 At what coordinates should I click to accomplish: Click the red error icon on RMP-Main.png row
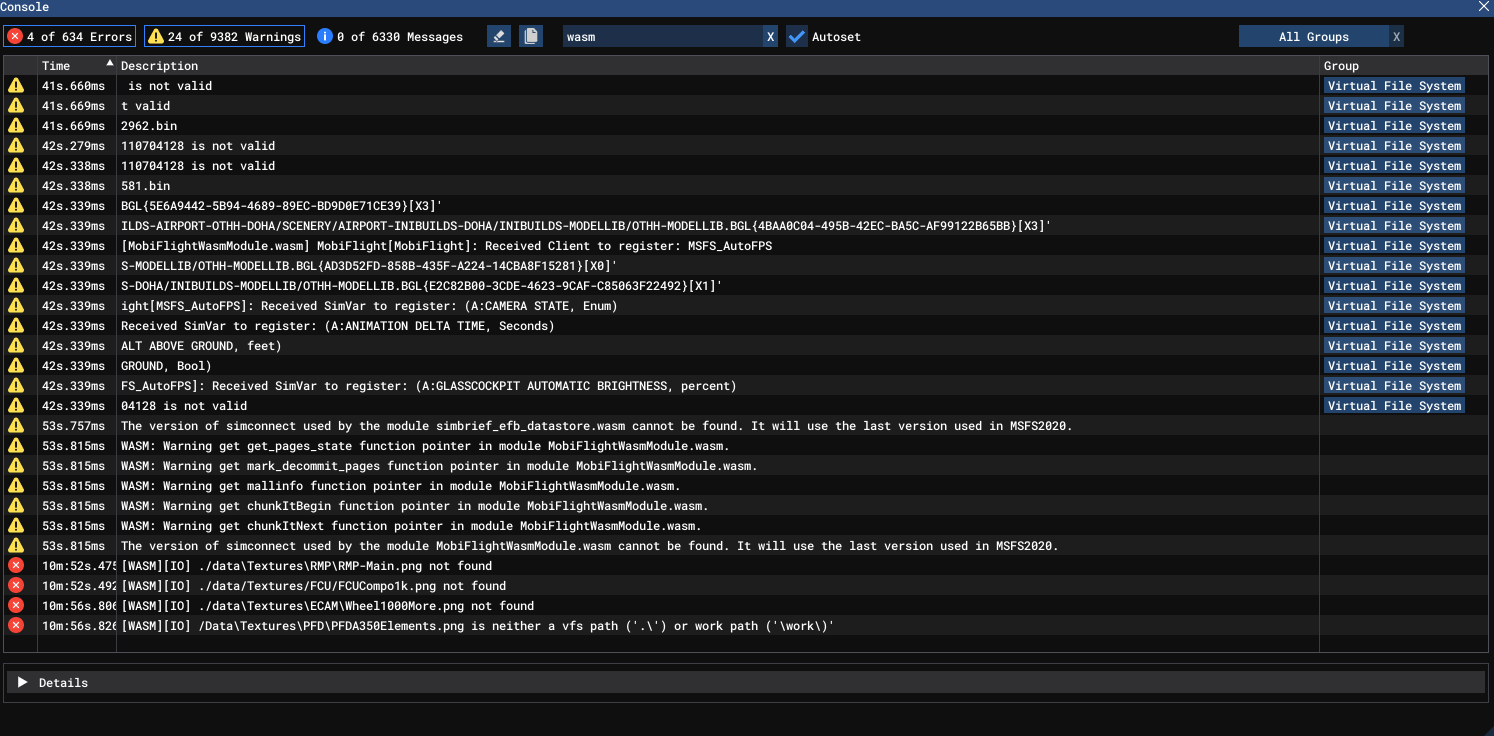pyautogui.click(x=16, y=566)
